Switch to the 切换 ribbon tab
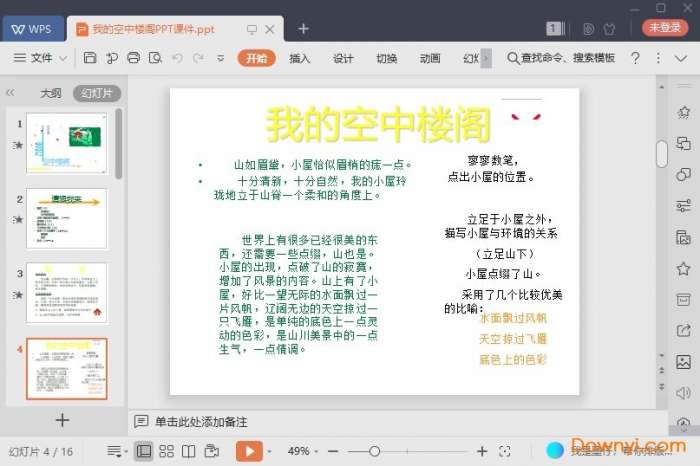This screenshot has height=466, width=700. coord(387,58)
